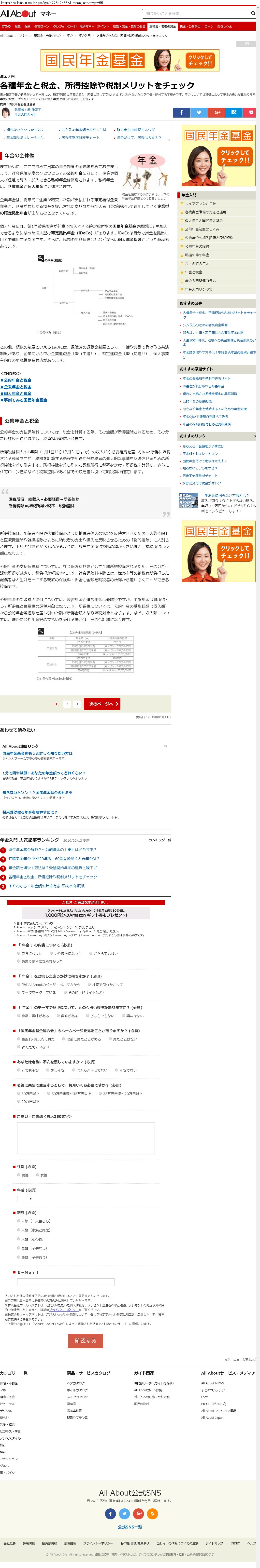Open ライフプランと年金 in 年金入門 sidebar

200,203
